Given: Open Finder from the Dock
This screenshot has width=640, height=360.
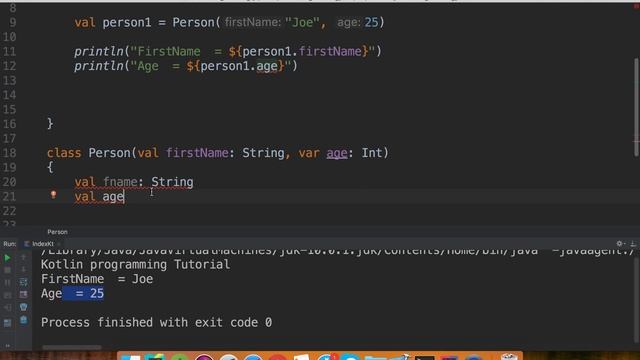Looking at the screenshot, I should [x=131, y=358].
